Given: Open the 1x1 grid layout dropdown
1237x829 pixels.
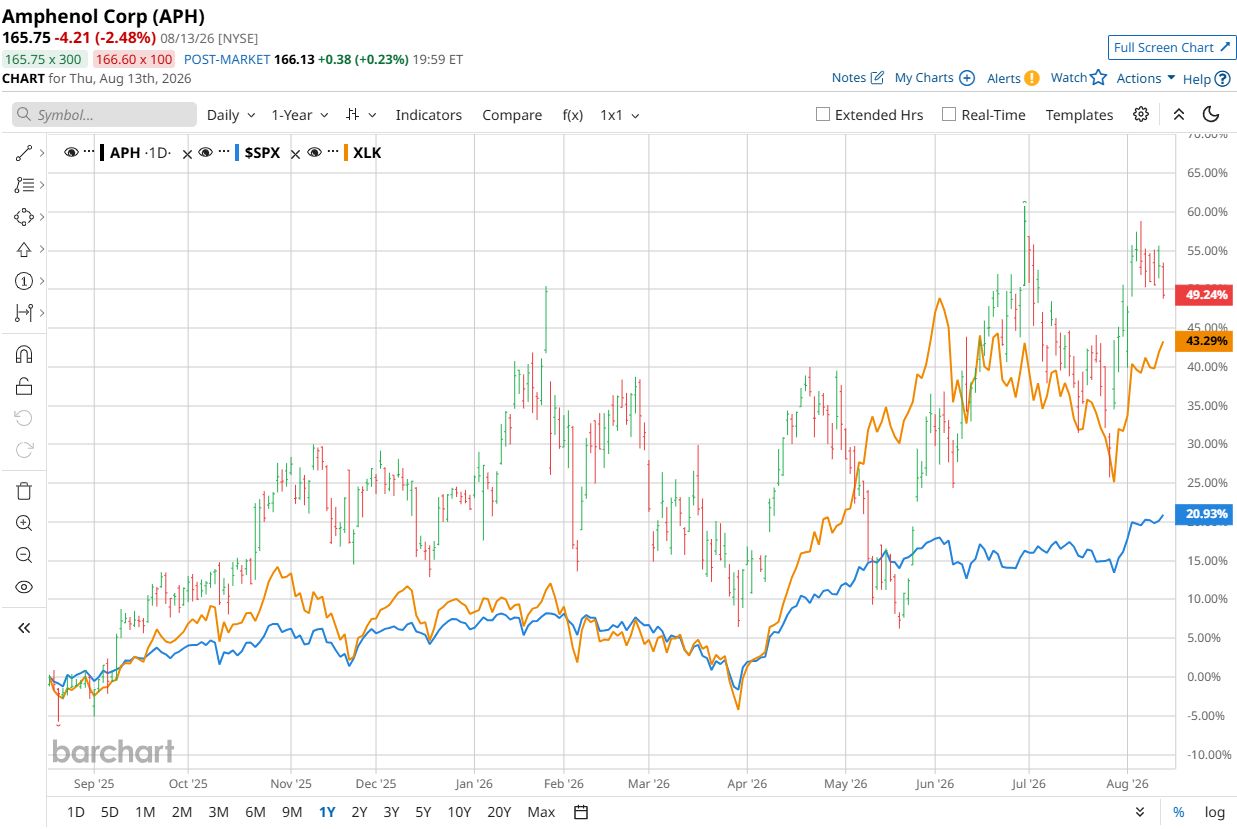Looking at the screenshot, I should [620, 115].
